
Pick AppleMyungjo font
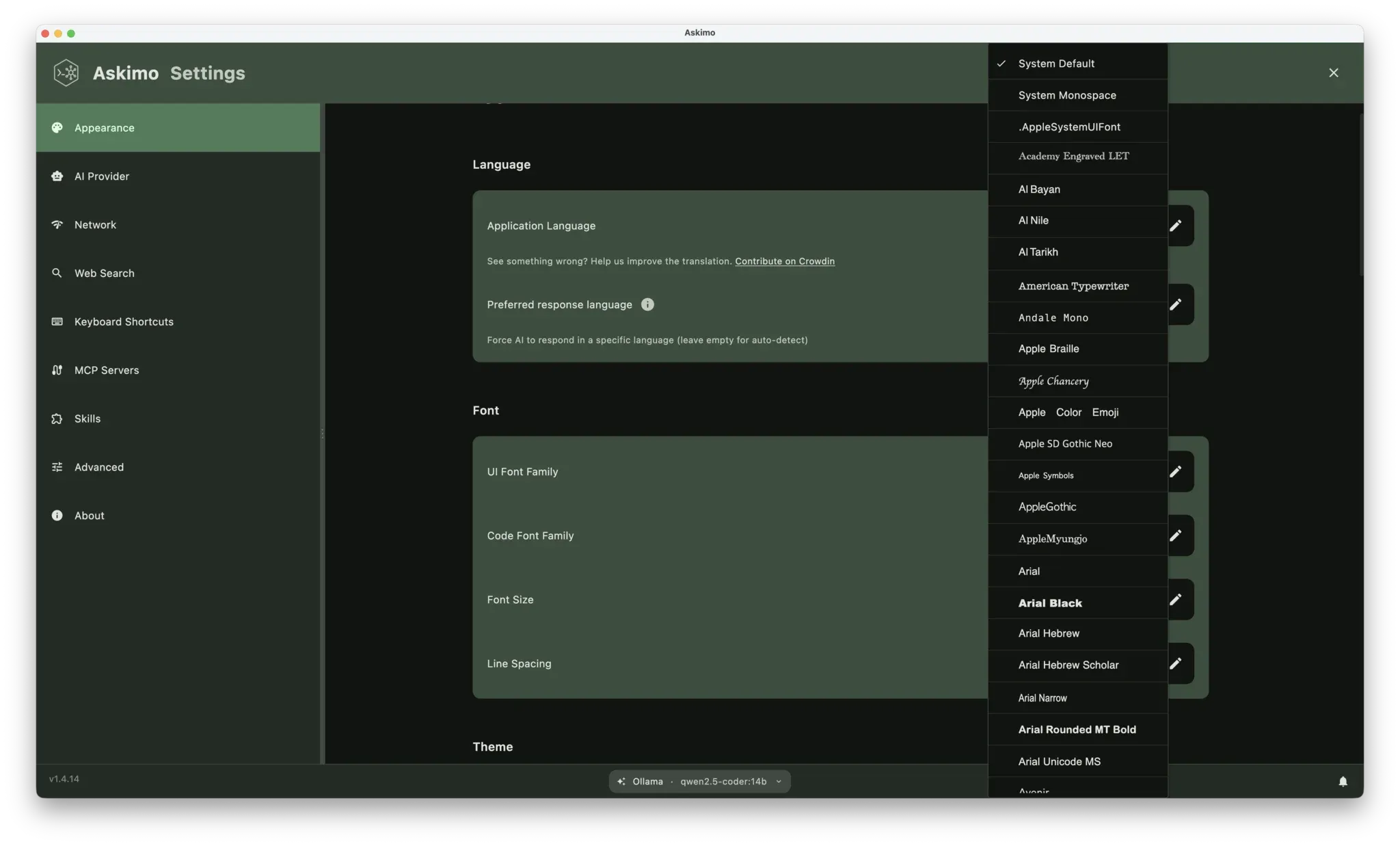tap(1078, 539)
